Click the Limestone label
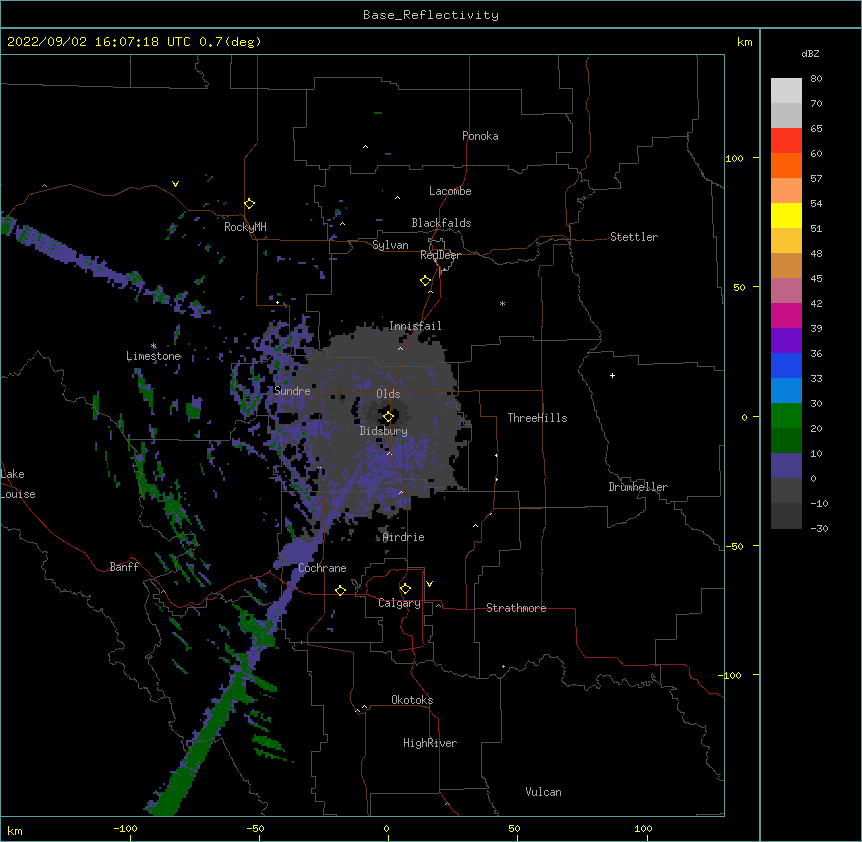The width and height of the screenshot is (862, 842). coord(153,356)
